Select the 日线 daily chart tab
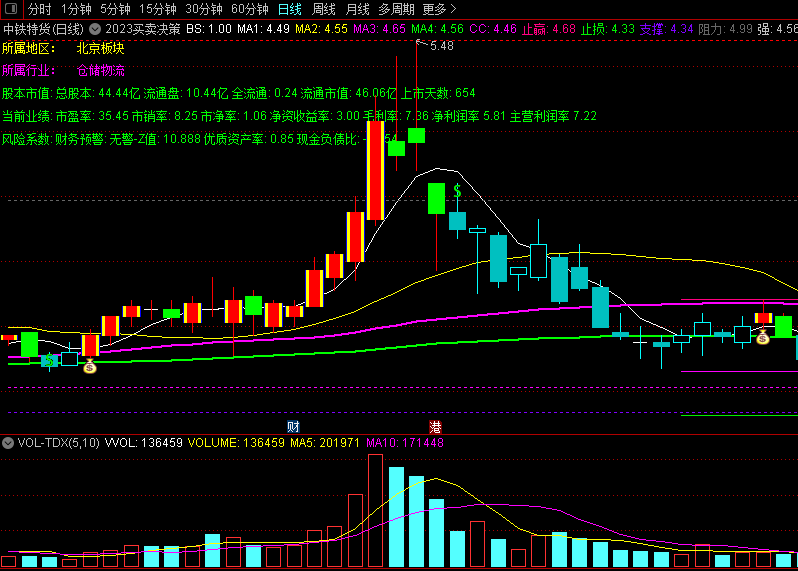The image size is (798, 571). (290, 9)
